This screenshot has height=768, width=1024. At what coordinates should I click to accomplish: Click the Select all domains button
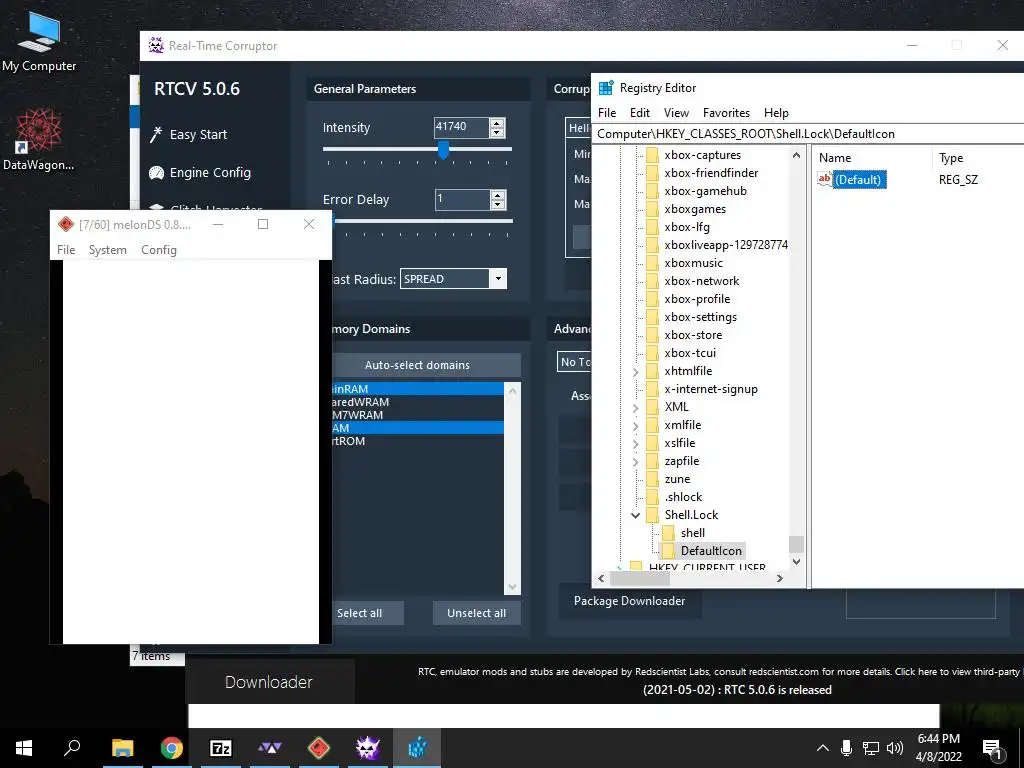tap(368, 613)
